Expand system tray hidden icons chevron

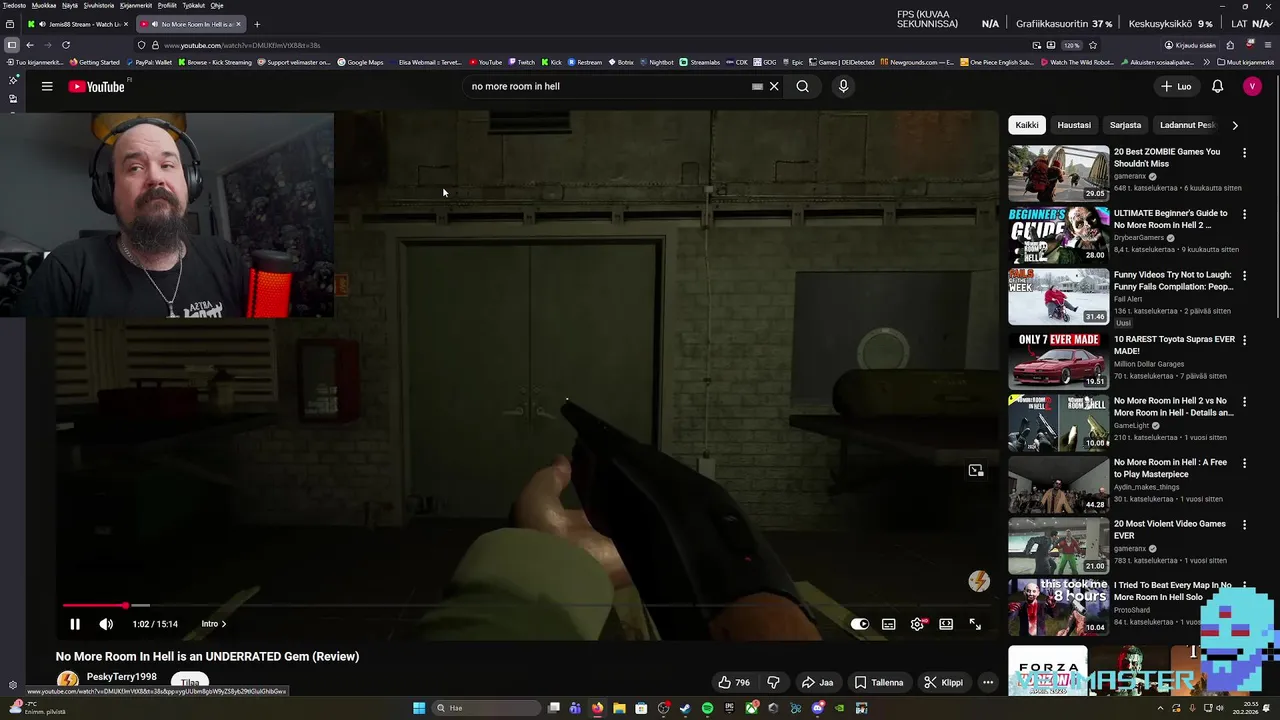click(1161, 708)
